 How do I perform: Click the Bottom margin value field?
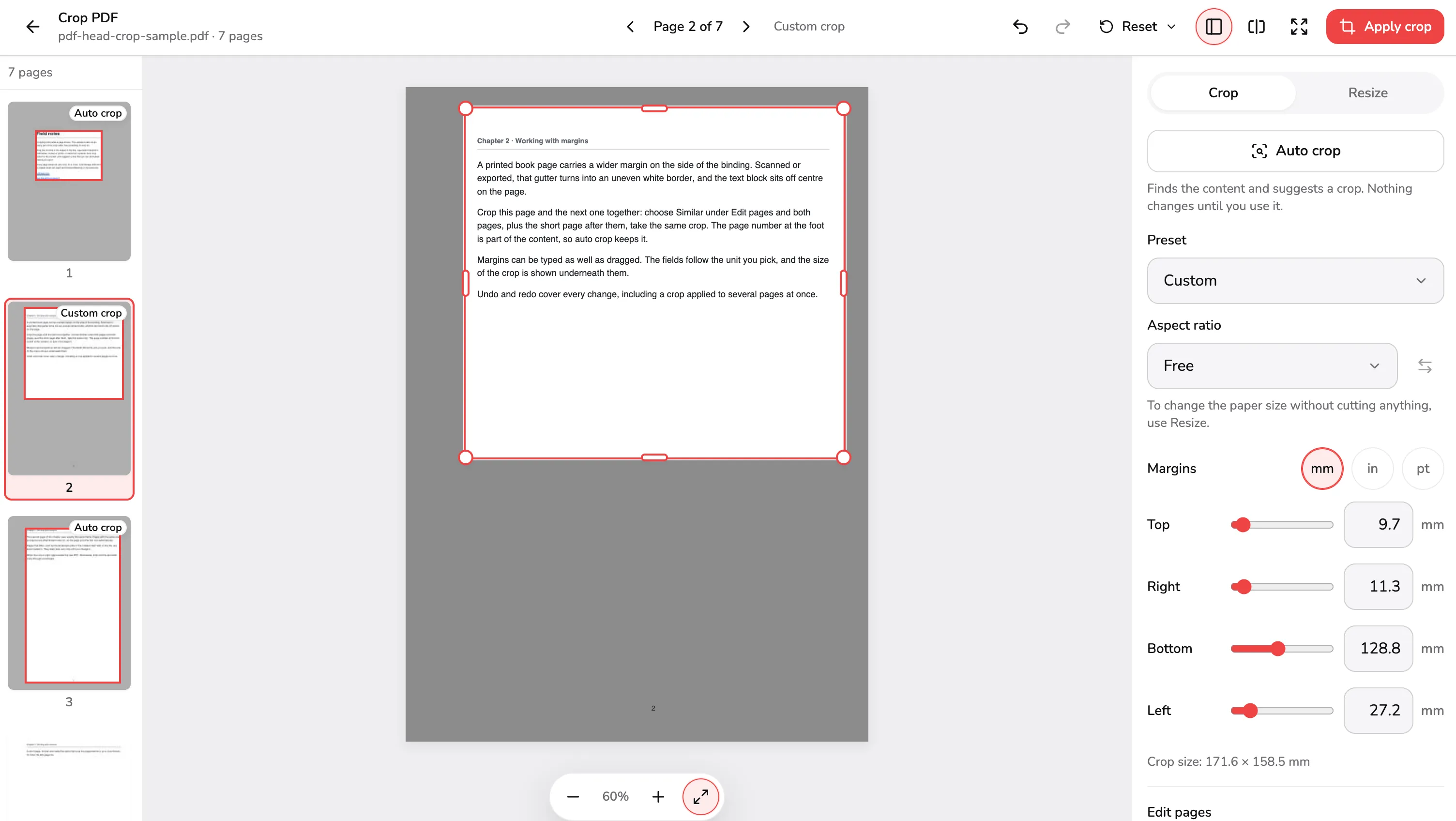click(1378, 649)
